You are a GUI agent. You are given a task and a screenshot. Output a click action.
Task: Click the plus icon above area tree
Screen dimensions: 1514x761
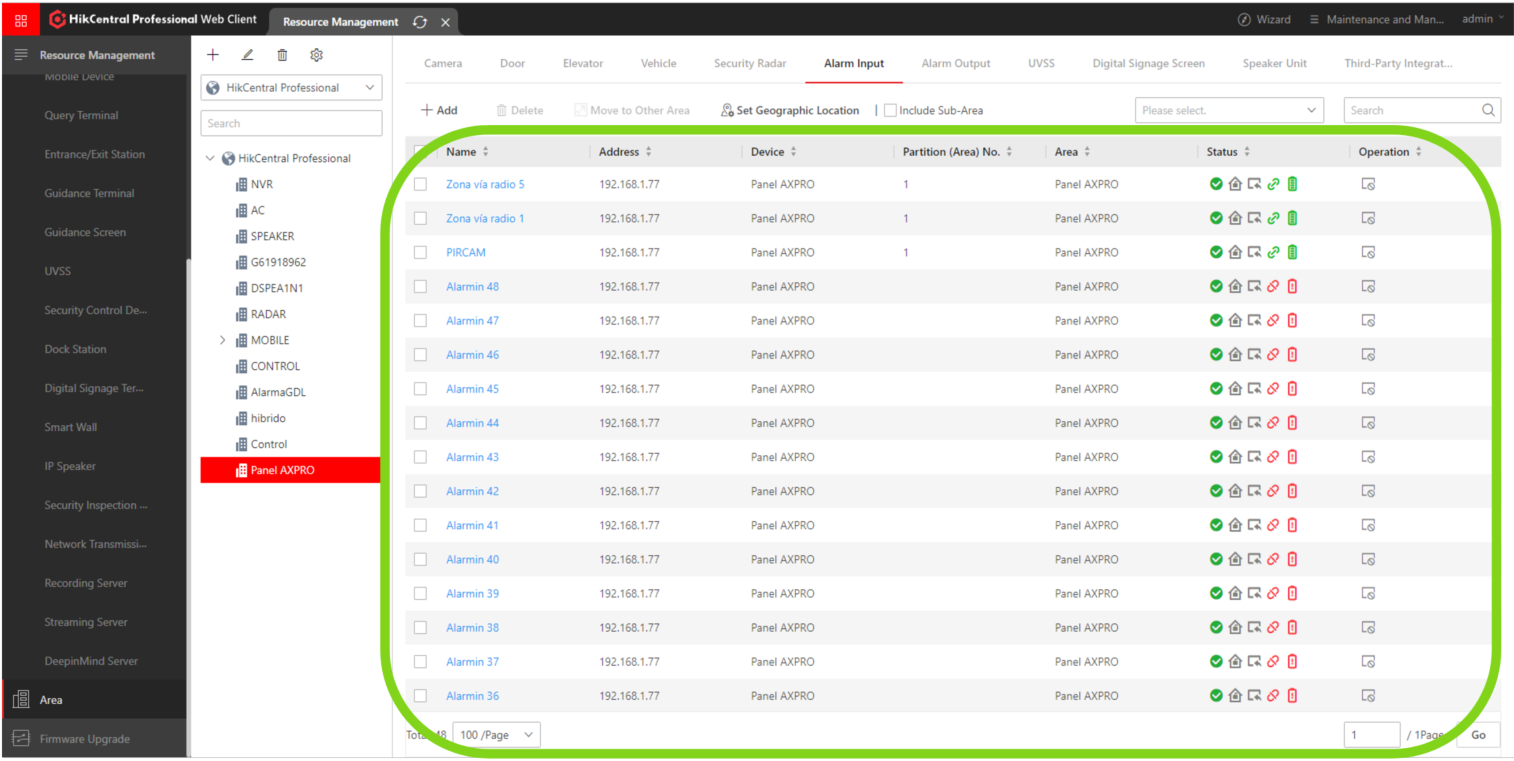pyautogui.click(x=212, y=55)
